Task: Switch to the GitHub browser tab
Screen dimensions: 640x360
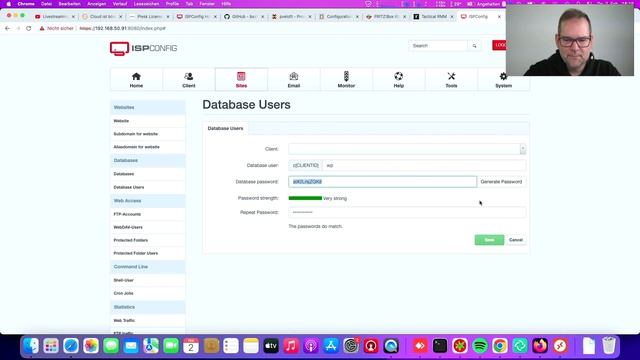Action: pos(244,17)
